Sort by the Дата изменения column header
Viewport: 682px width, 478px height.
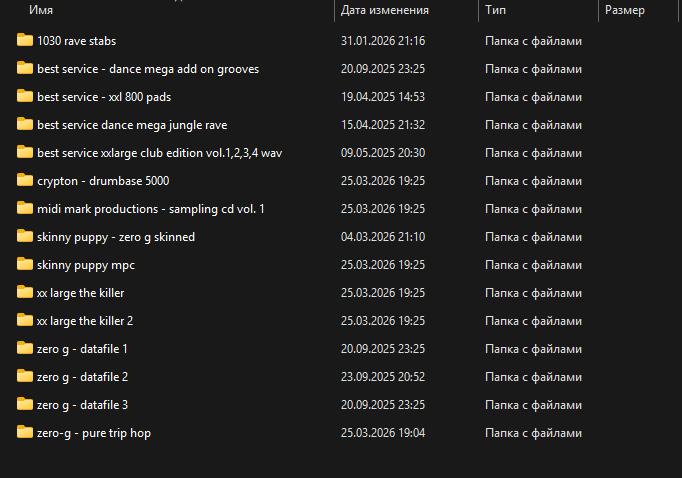385,10
